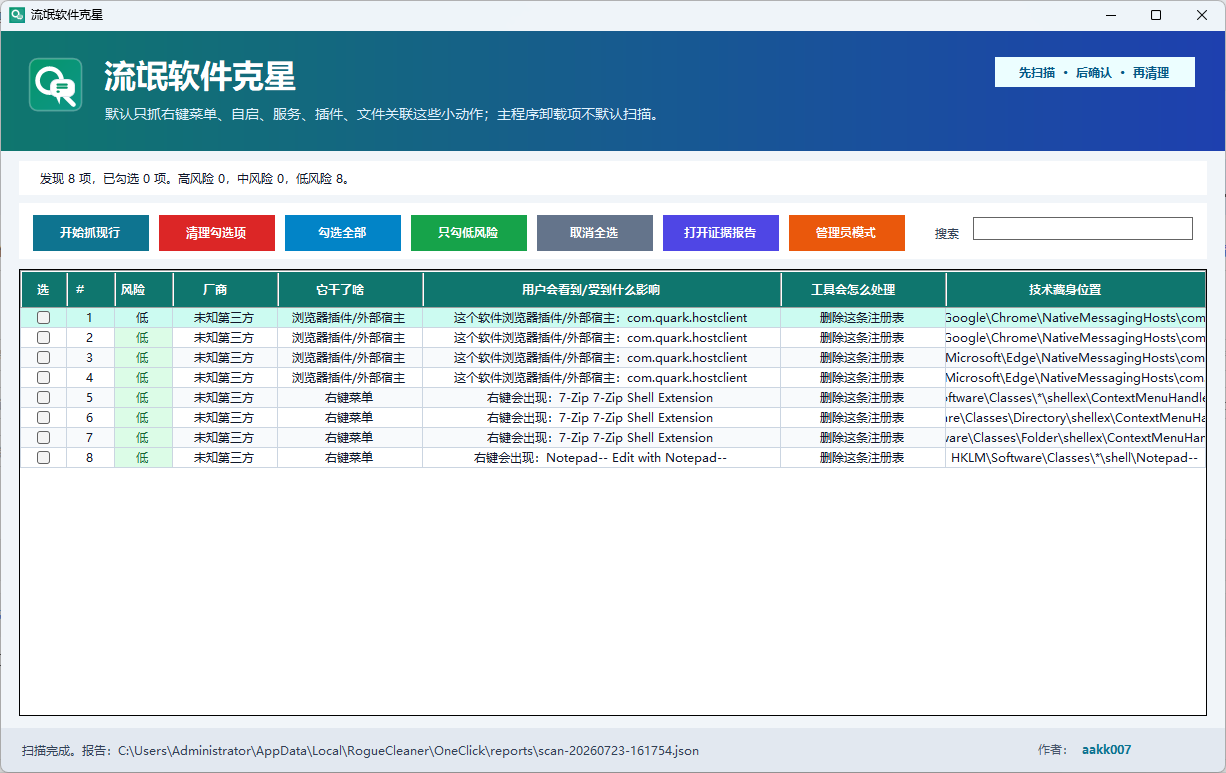Viewport: 1226px width, 773px height.
Task: Select row 1 risk cell 低
Action: pyautogui.click(x=143, y=318)
